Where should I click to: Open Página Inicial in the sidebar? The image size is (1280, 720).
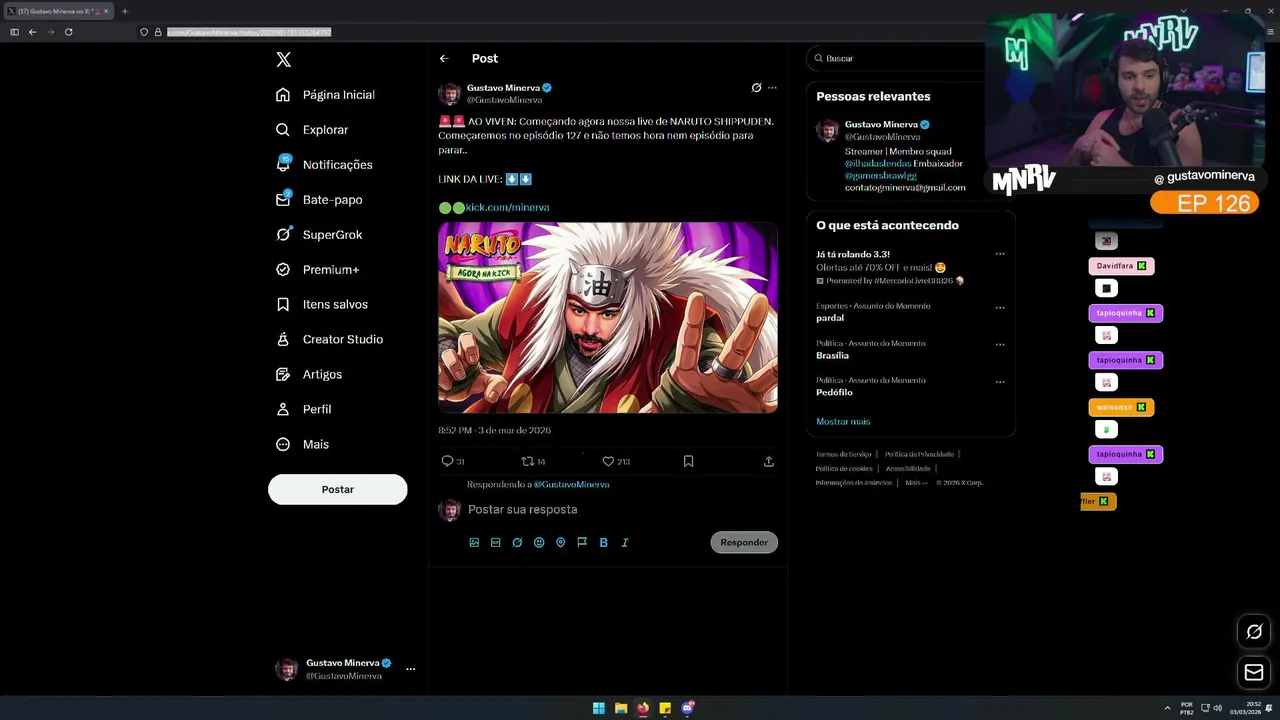point(326,95)
